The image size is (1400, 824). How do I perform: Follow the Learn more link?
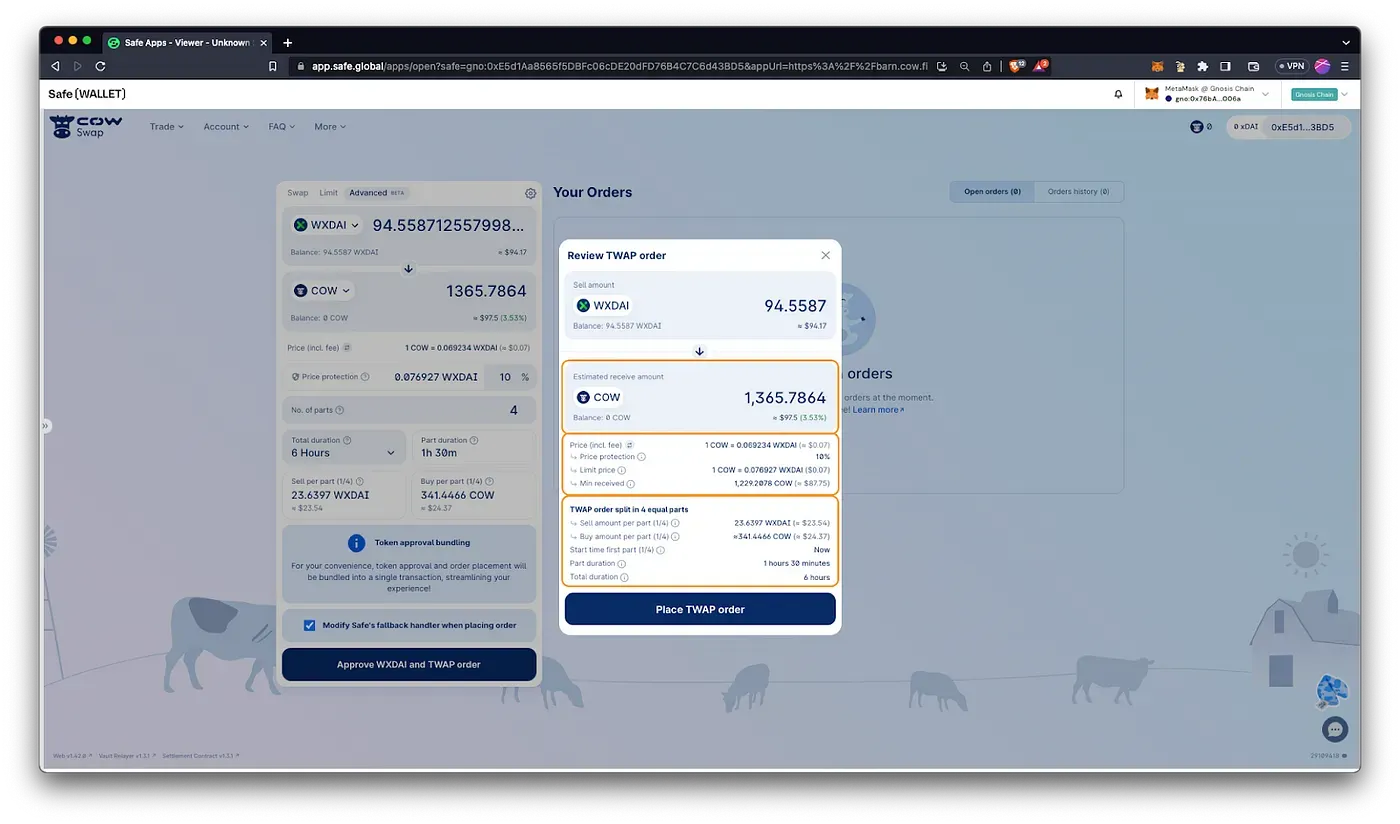878,410
